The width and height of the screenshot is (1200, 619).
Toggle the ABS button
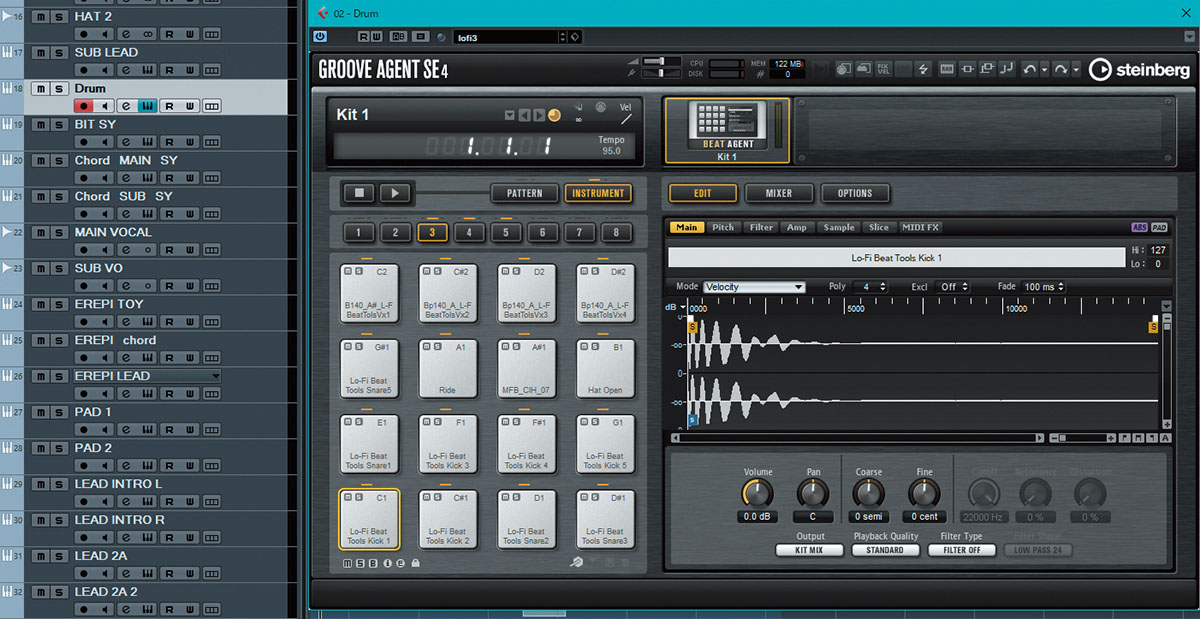pyautogui.click(x=1139, y=227)
